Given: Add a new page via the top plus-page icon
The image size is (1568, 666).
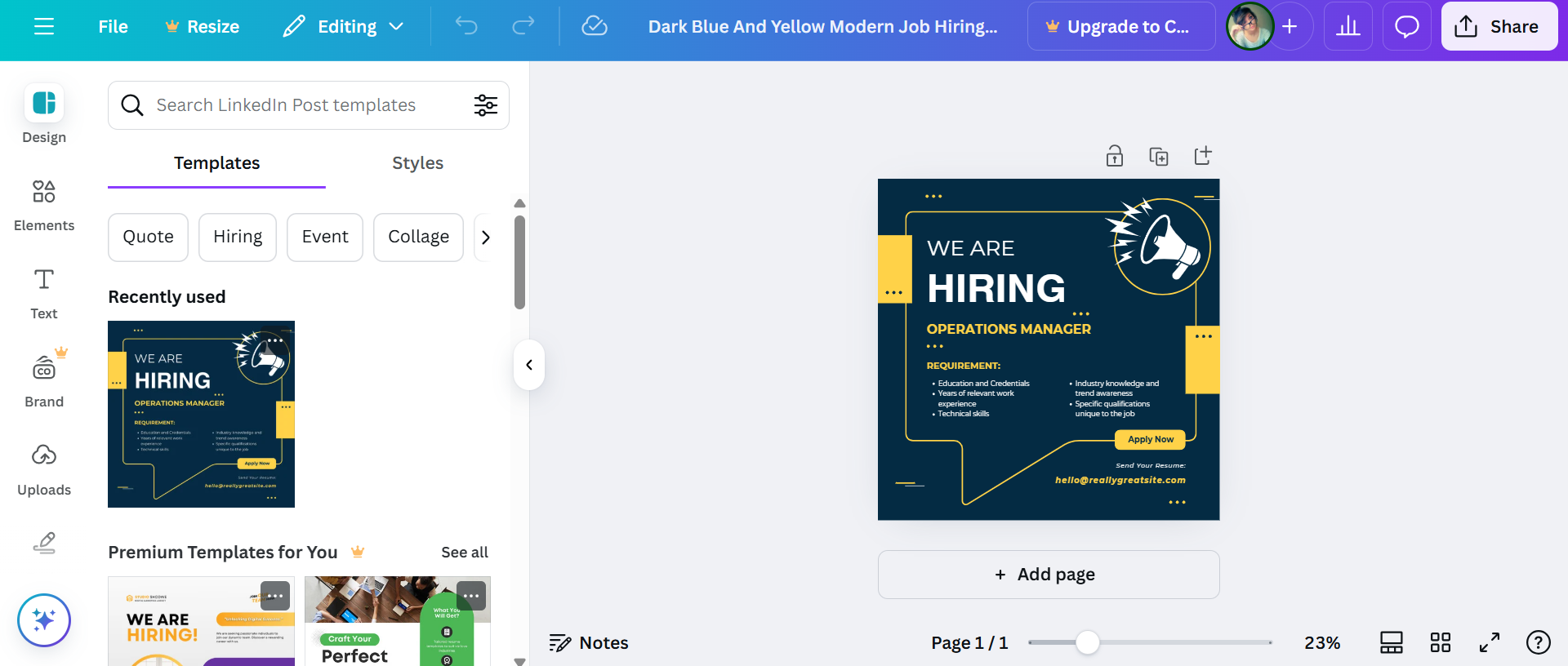Looking at the screenshot, I should click(x=1203, y=156).
